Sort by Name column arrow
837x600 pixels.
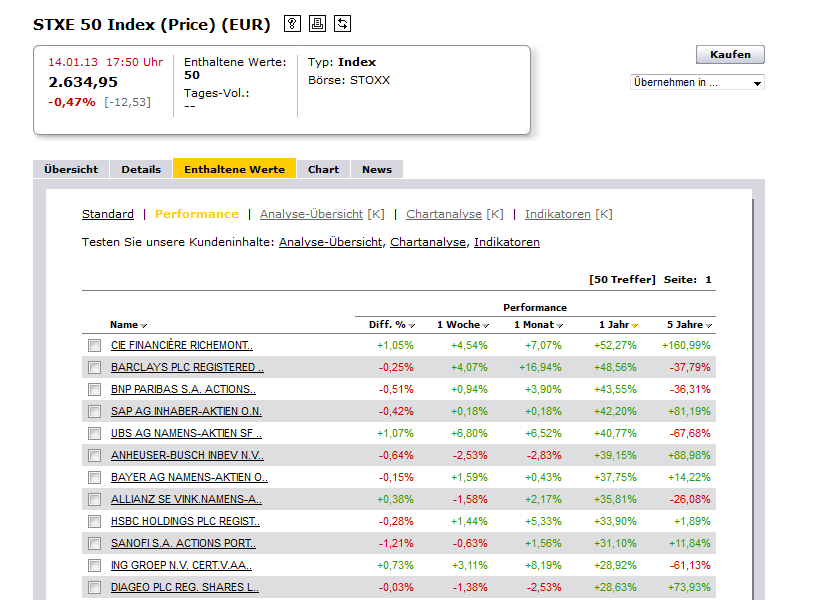click(144, 326)
